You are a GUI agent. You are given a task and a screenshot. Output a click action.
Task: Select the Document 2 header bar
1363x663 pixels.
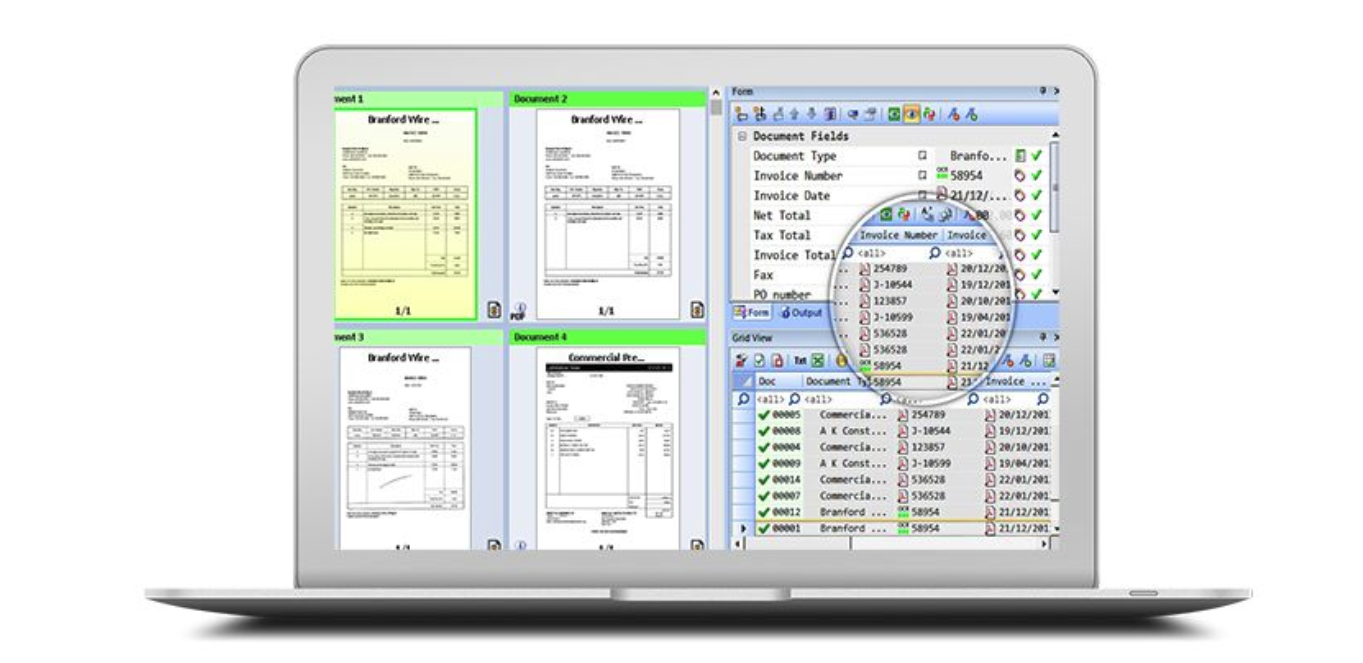[x=608, y=99]
